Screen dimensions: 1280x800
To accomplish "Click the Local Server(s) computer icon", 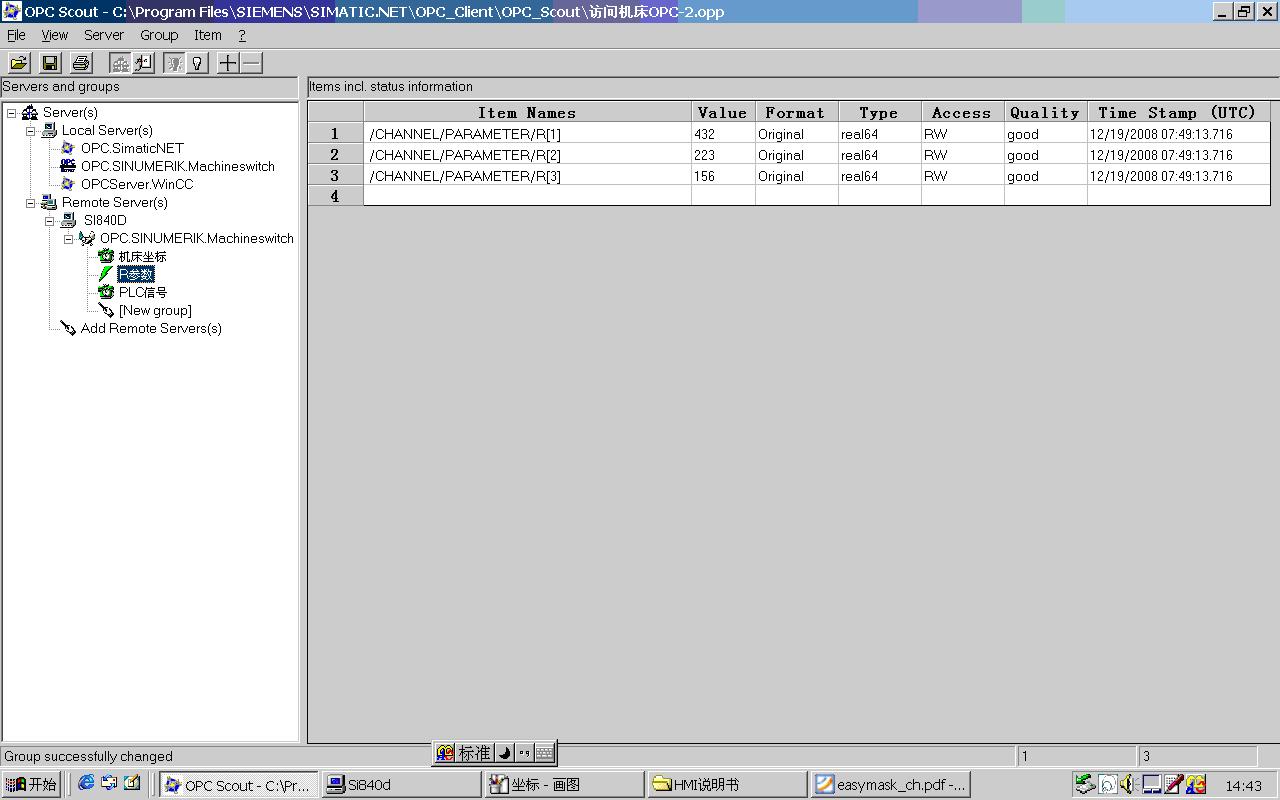I will pos(49,131).
